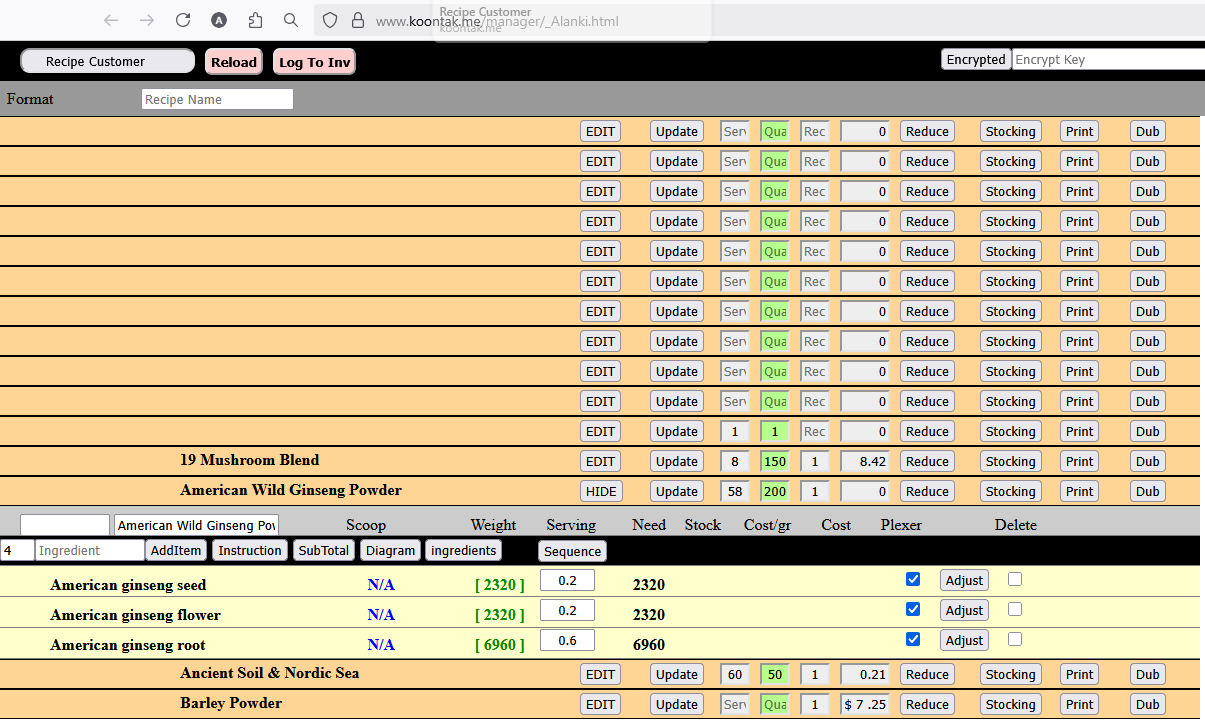Image resolution: width=1205 pixels, height=728 pixels.
Task: Click green quantity field 150 for Mushroom Blend
Action: pos(775,461)
